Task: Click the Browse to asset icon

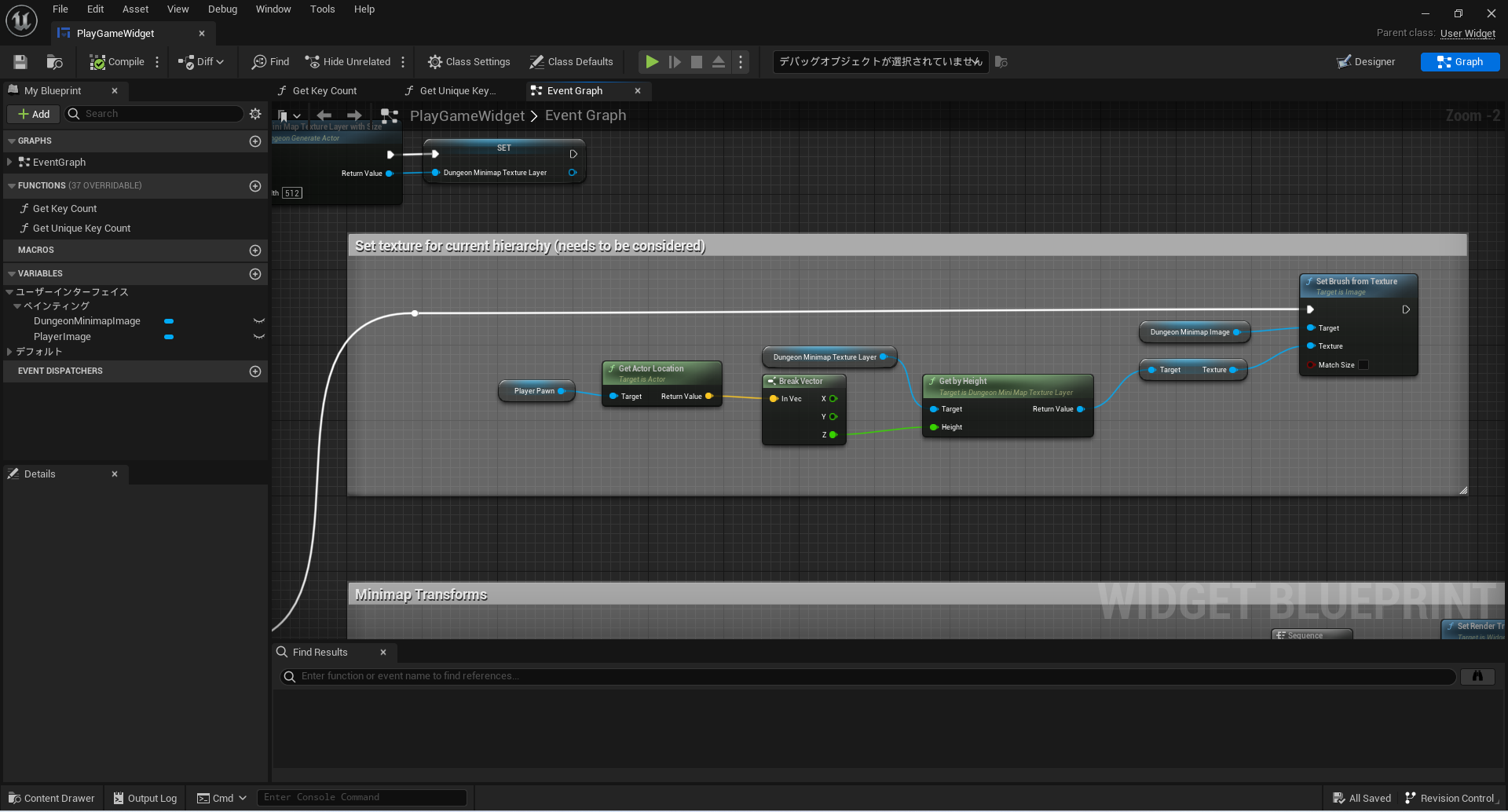Action: click(54, 62)
